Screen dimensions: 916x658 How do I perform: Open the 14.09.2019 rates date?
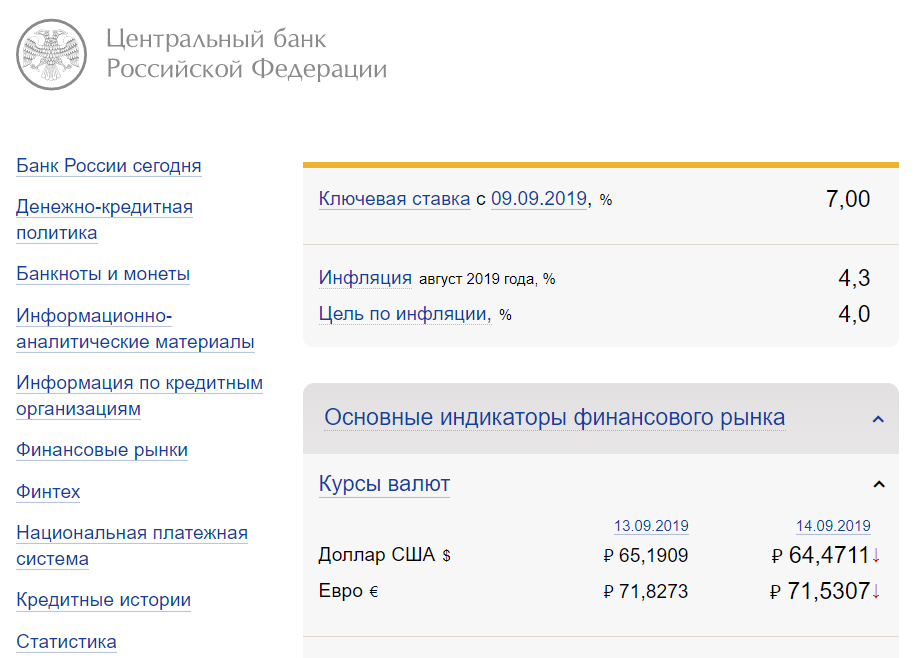(x=833, y=526)
